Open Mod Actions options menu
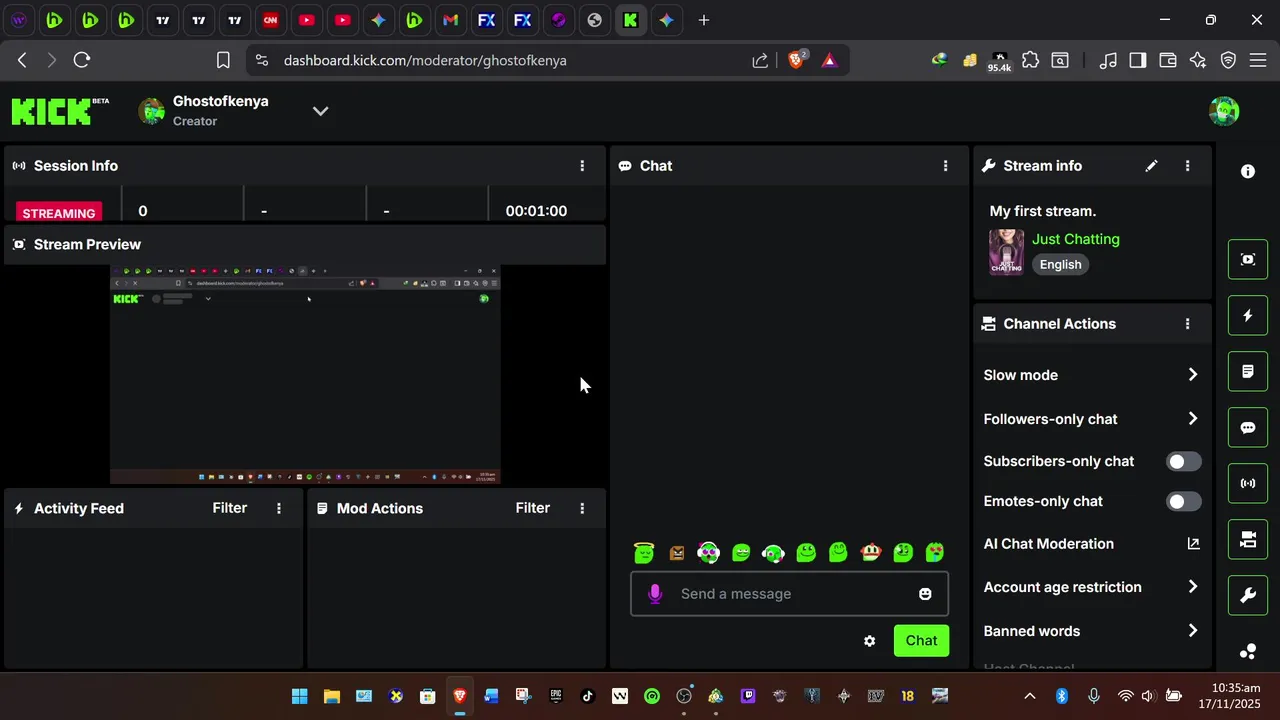This screenshot has width=1280, height=720. pyautogui.click(x=582, y=508)
